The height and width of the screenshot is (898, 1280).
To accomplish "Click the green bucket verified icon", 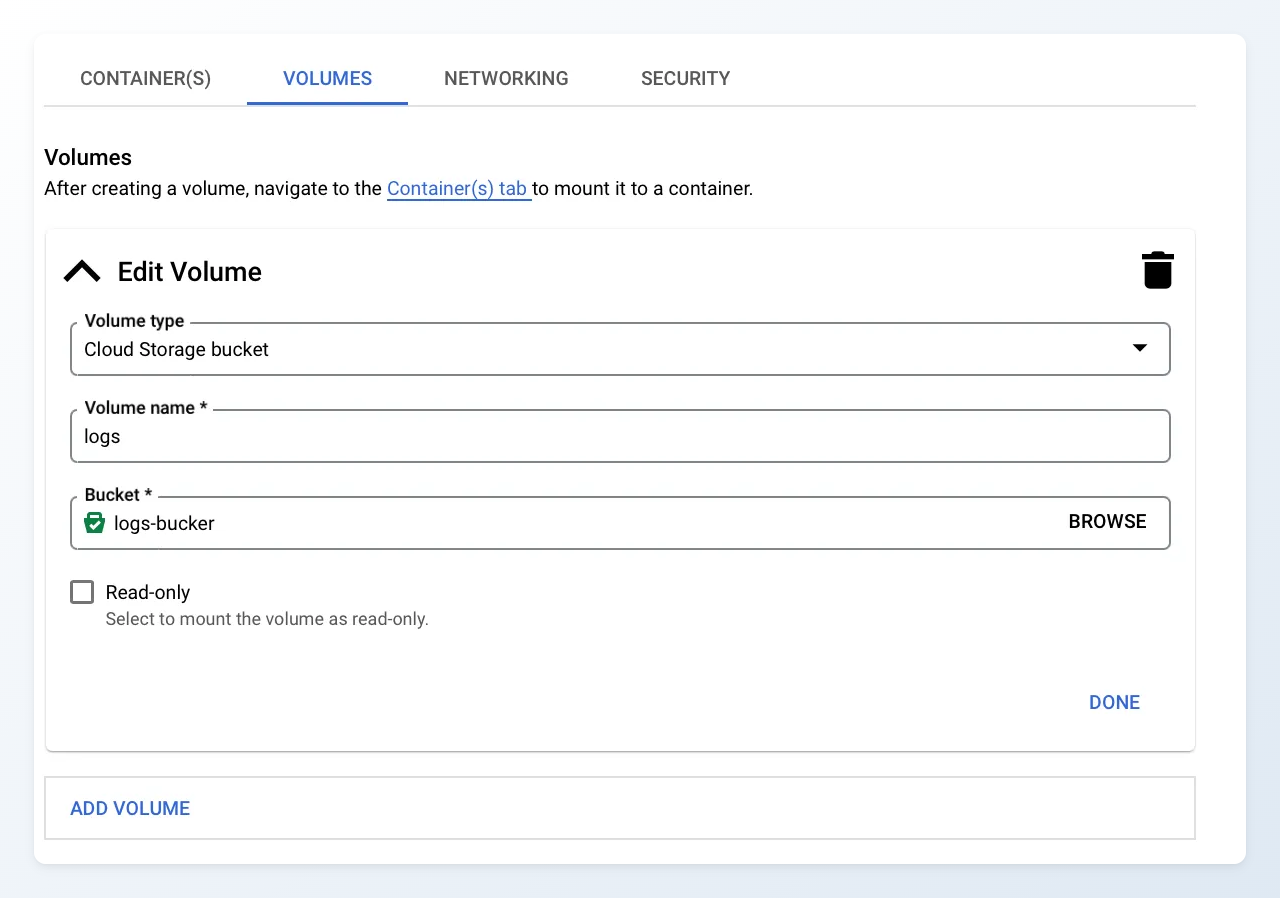I will (x=95, y=523).
